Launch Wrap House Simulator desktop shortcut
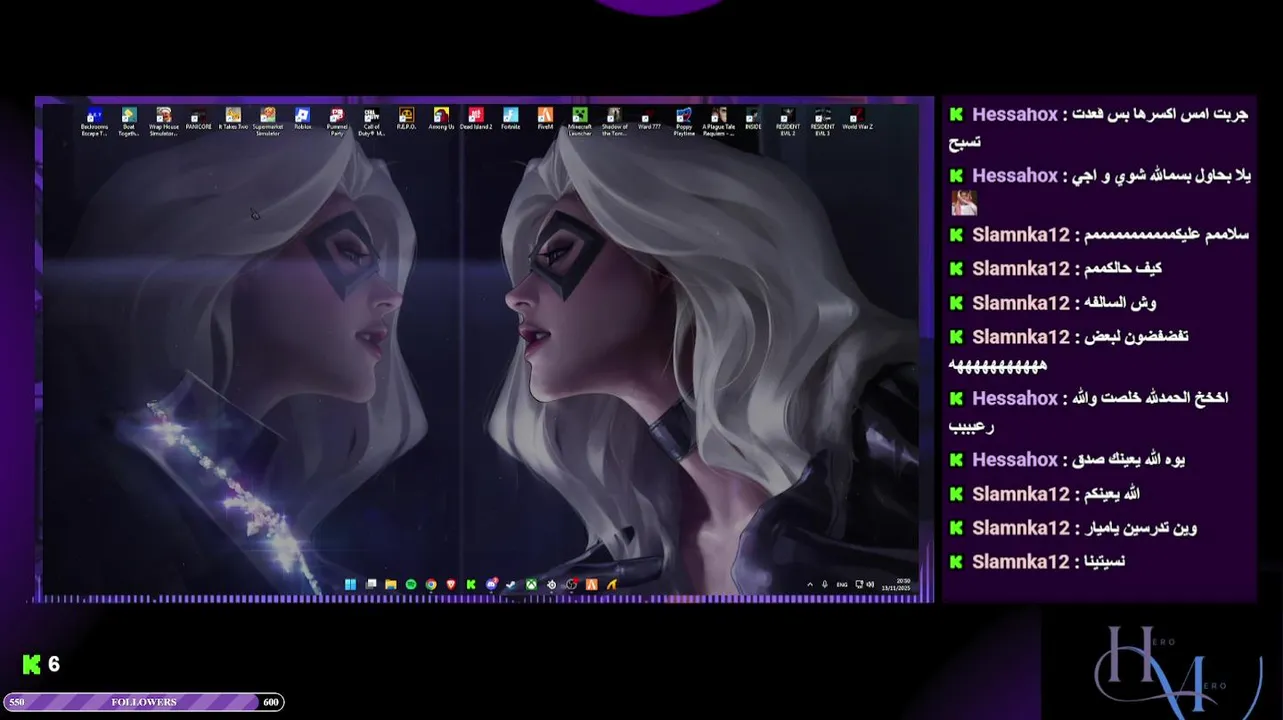The width and height of the screenshot is (1283, 720). coord(164,121)
